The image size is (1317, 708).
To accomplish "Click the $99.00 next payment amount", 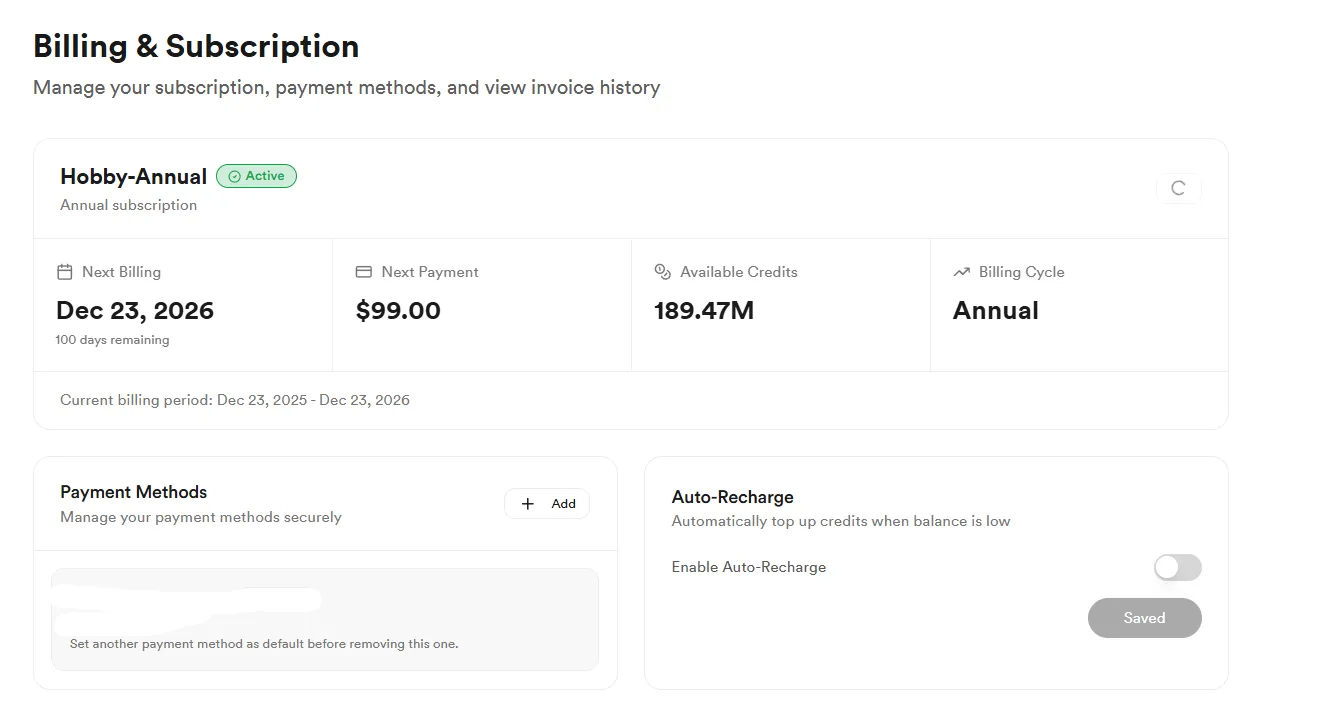I will (x=398, y=310).
